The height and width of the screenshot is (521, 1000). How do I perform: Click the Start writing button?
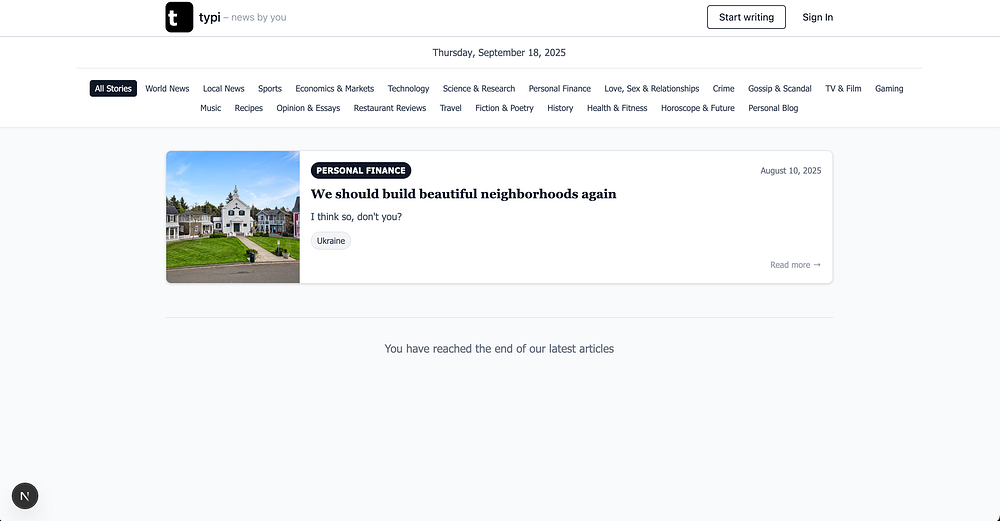(x=746, y=17)
